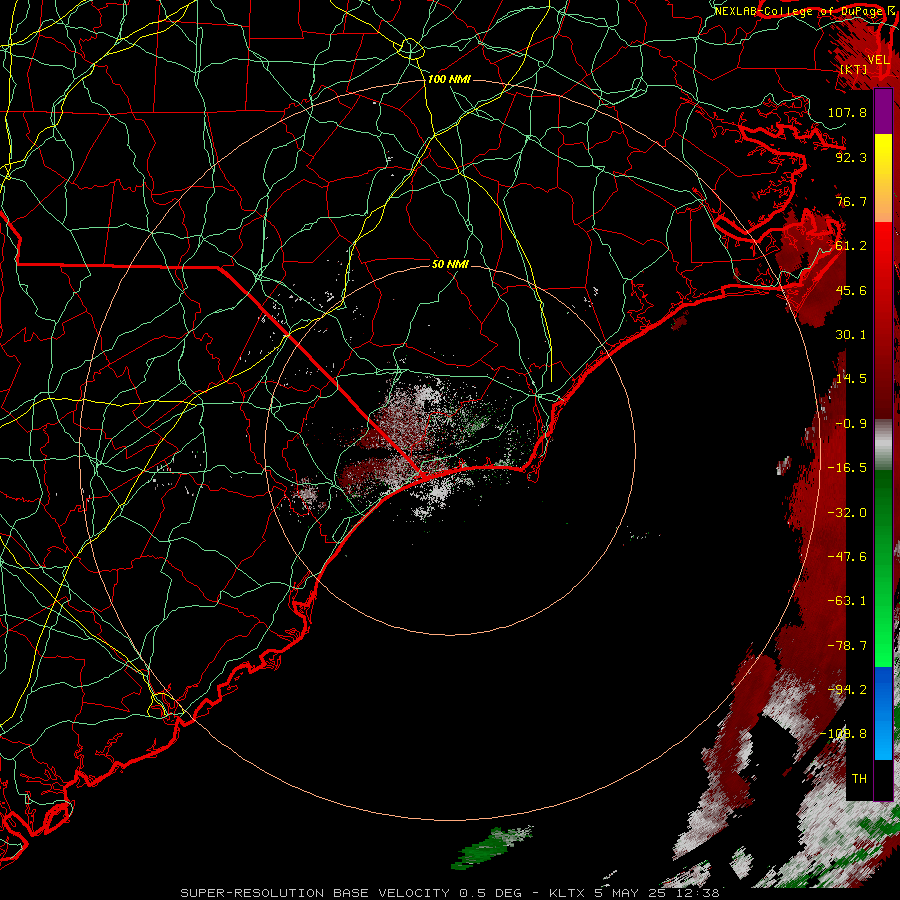The height and width of the screenshot is (900, 900).
Task: Click the blue segment of the velocity color bar
Action: (x=883, y=713)
